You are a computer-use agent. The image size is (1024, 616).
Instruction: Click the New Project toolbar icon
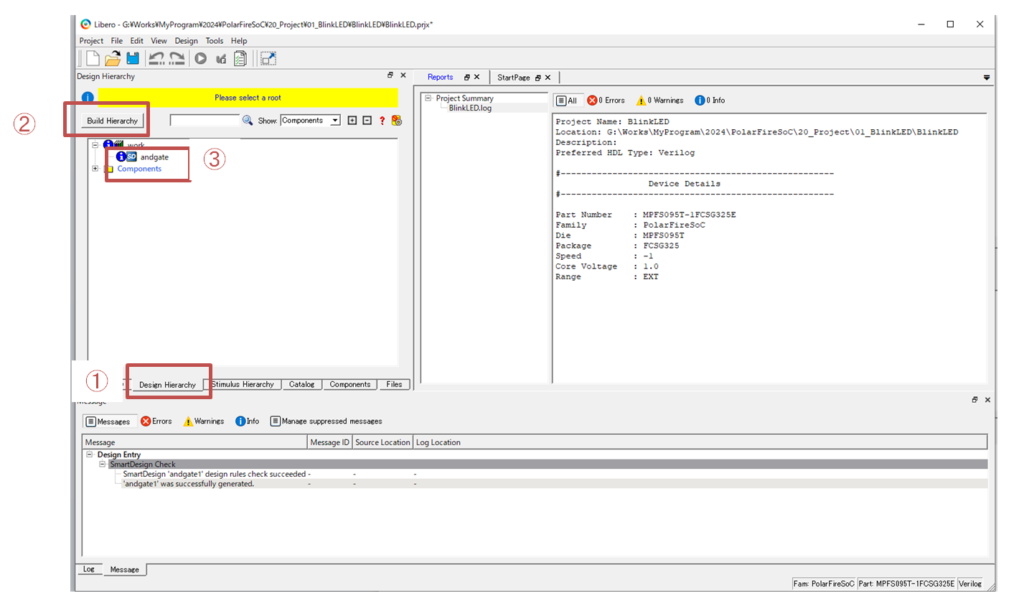(92, 59)
